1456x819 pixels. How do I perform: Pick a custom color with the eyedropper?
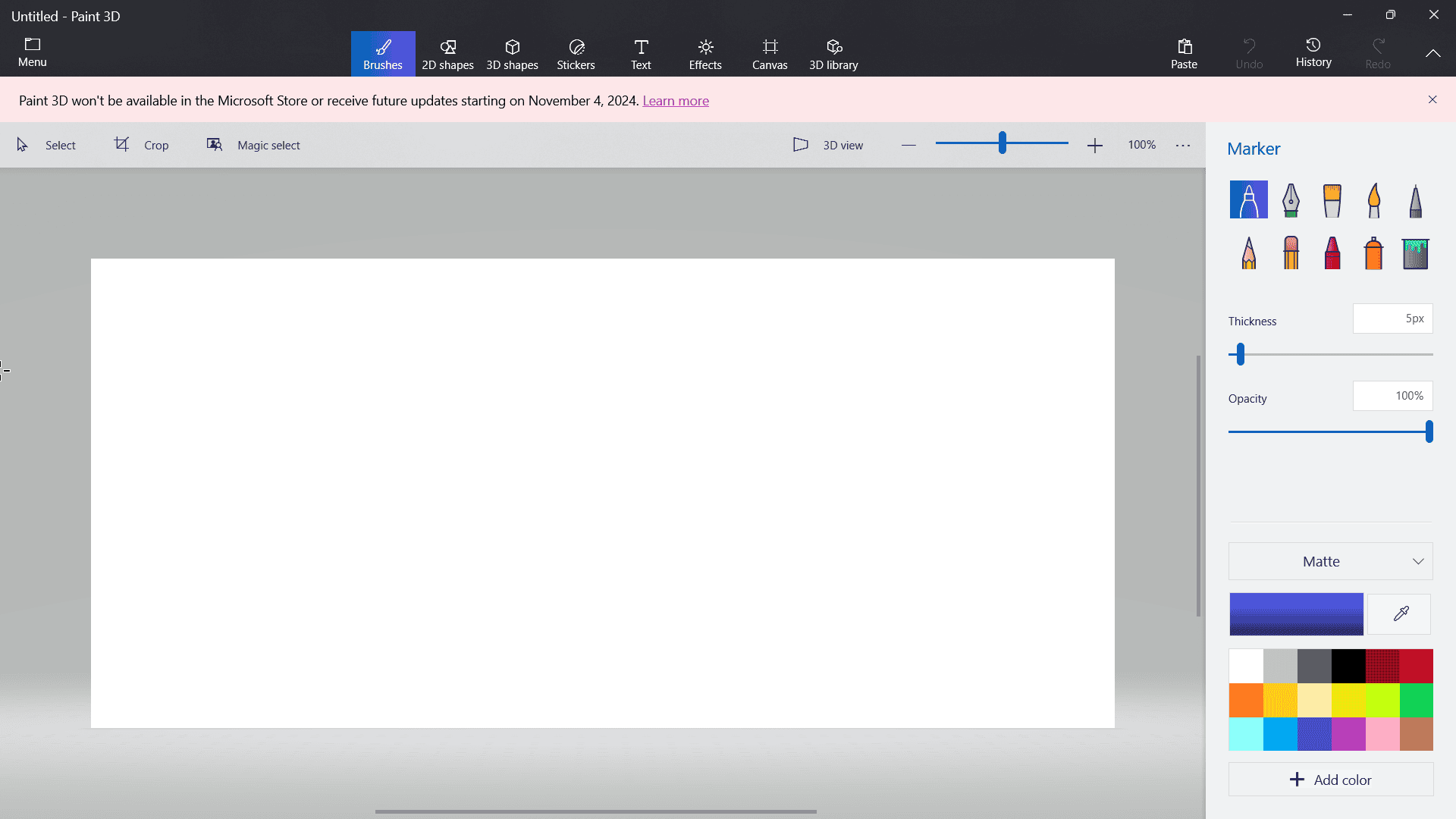coord(1399,613)
